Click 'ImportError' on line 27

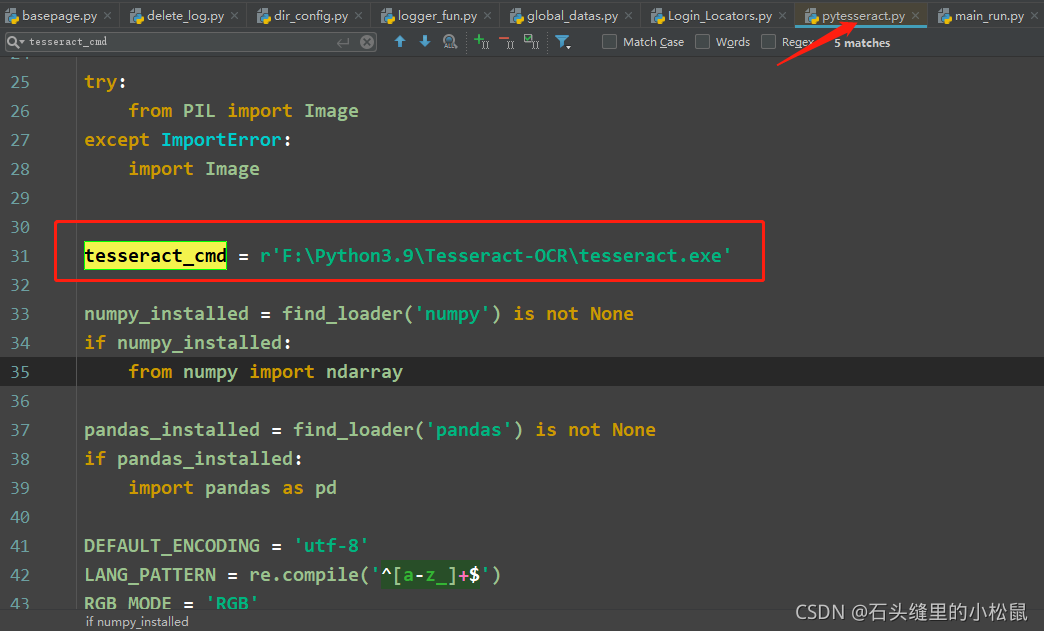point(222,140)
